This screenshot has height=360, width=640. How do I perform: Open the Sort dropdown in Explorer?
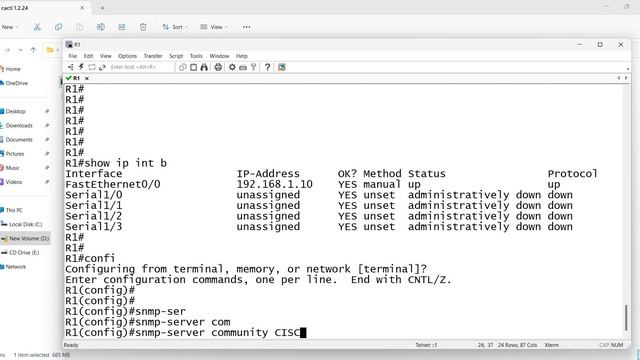pyautogui.click(x=175, y=27)
